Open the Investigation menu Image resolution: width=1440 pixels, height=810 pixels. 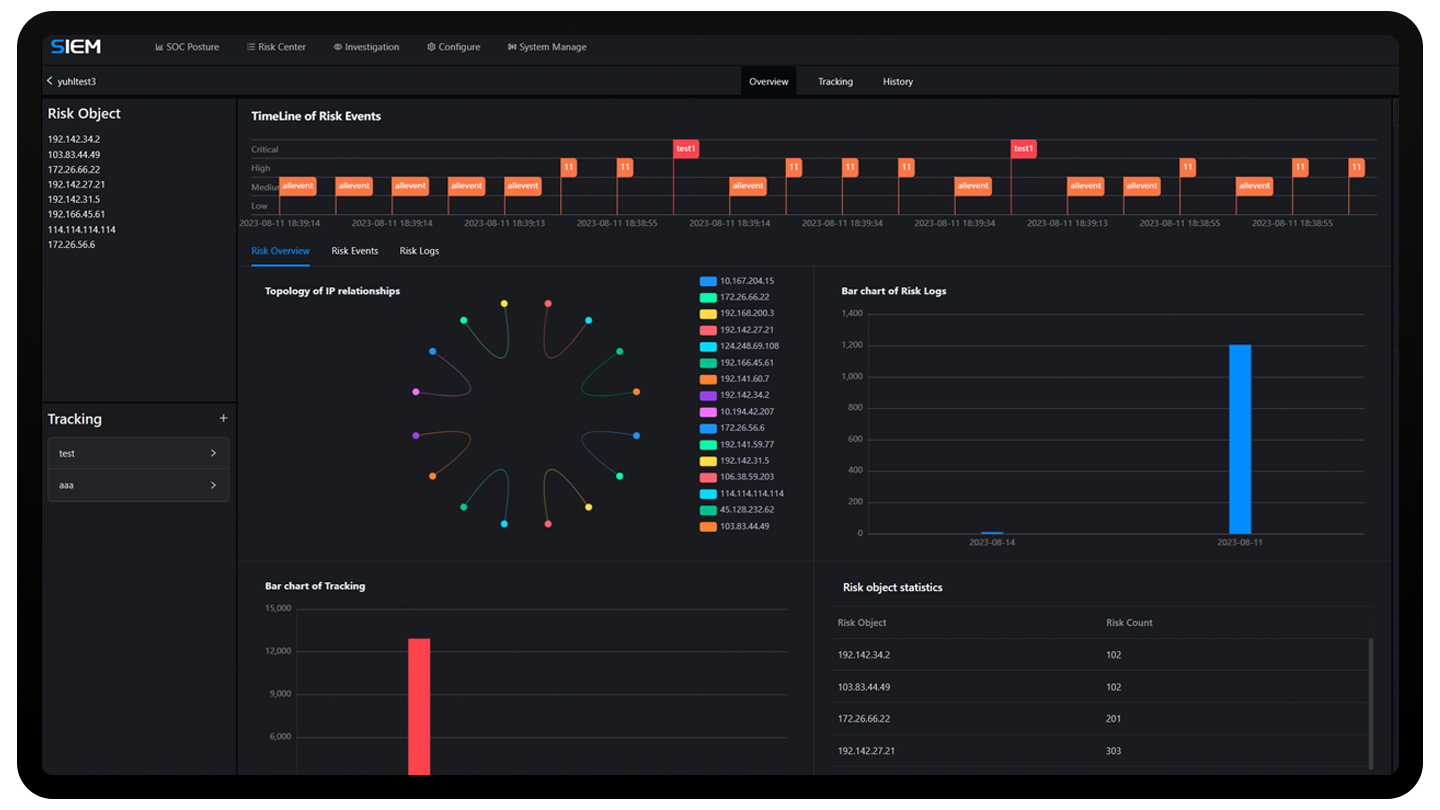pyautogui.click(x=366, y=47)
